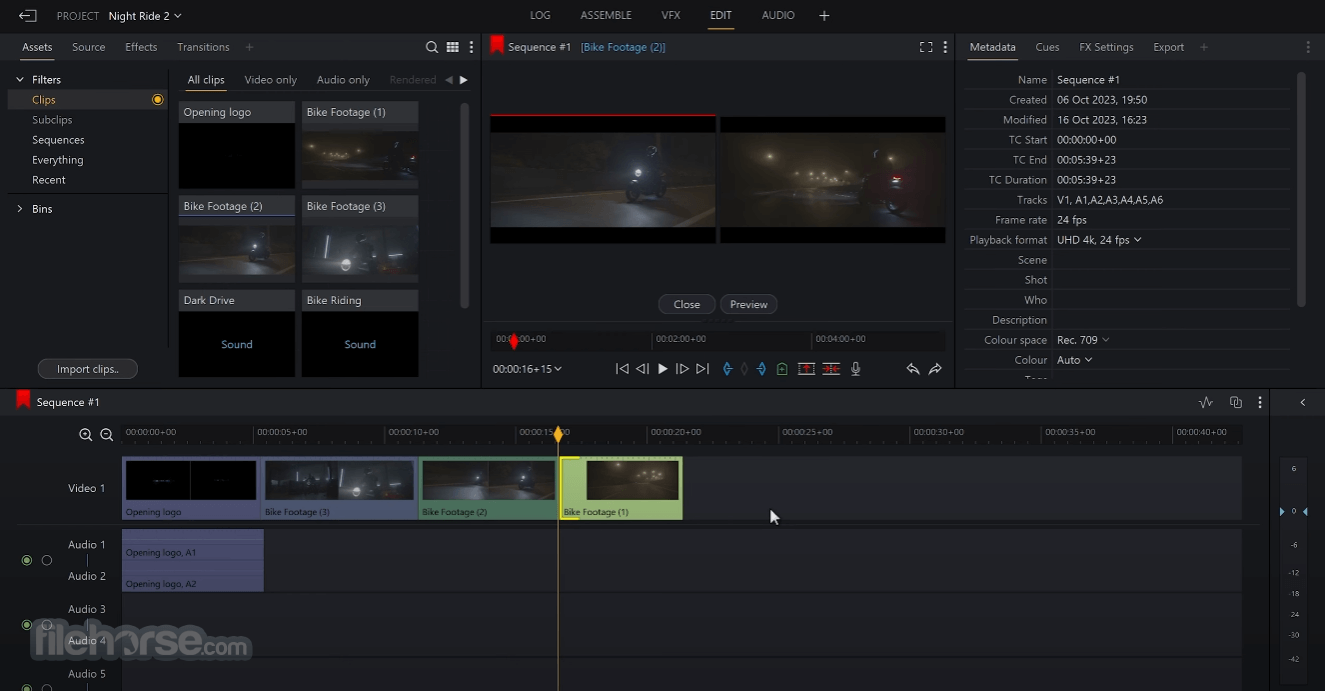The height and width of the screenshot is (691, 1325).
Task: Open the Playback format UHD 4k dropdown
Action: (1099, 240)
